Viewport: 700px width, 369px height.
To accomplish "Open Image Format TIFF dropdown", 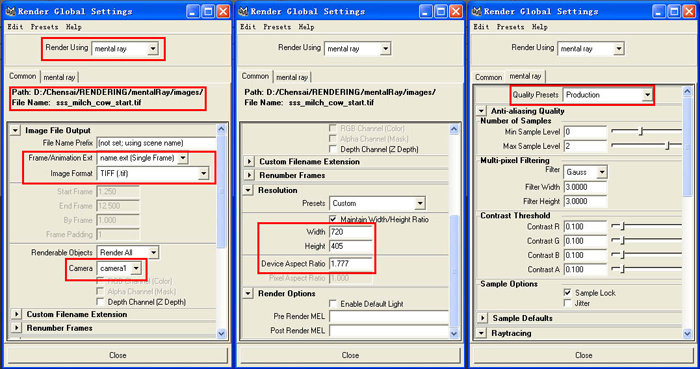I will 153,174.
